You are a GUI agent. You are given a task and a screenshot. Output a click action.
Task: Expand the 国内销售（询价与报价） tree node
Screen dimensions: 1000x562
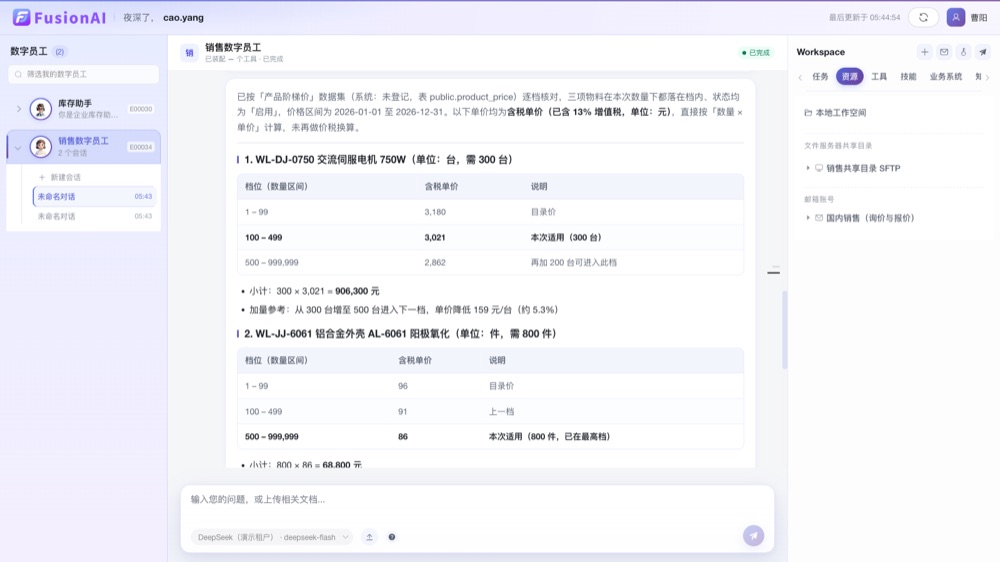[x=808, y=218]
